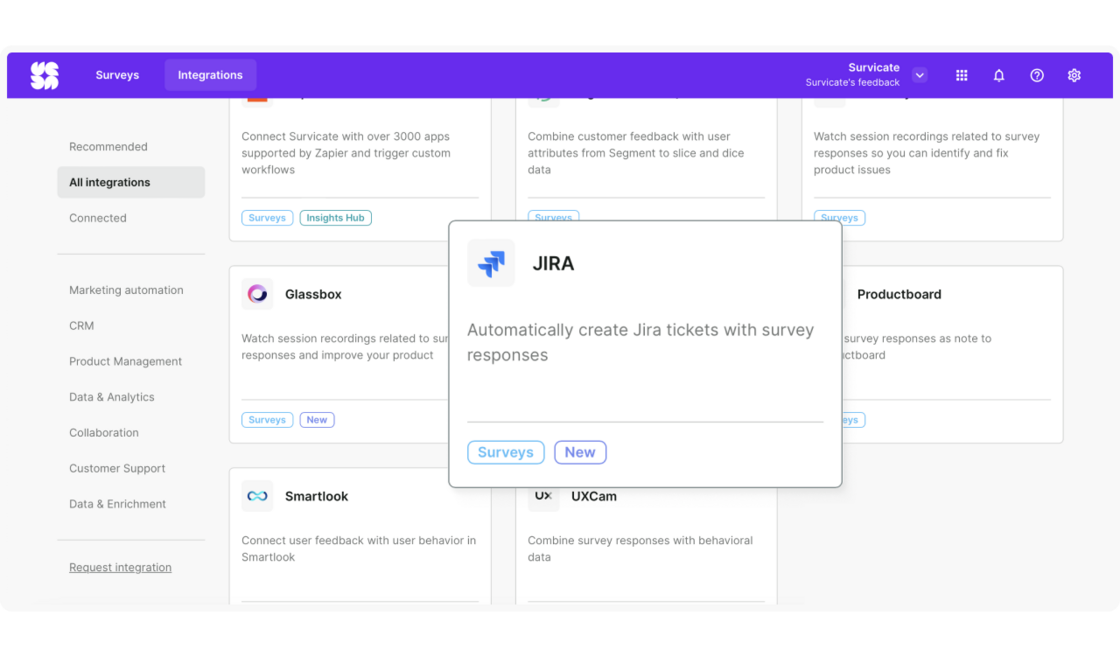1120x657 pixels.
Task: Open the help question mark icon
Action: (1037, 74)
